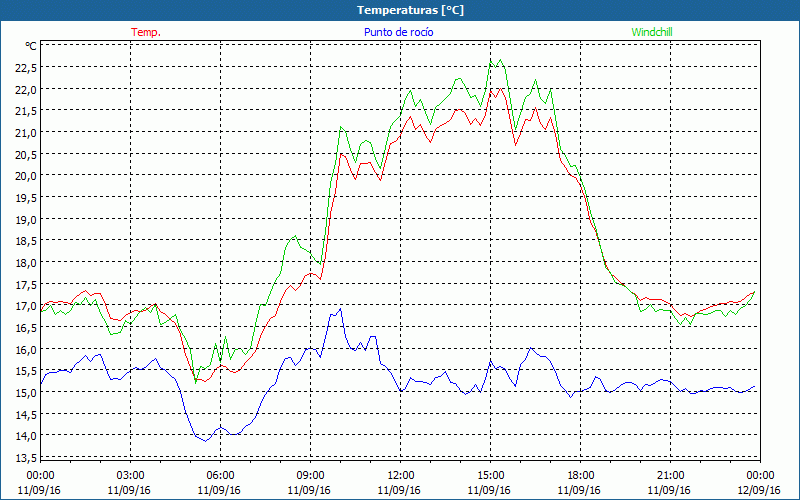Viewport: 800px width, 500px height.
Task: Click the 21:00 time axis label
Action: tap(670, 476)
